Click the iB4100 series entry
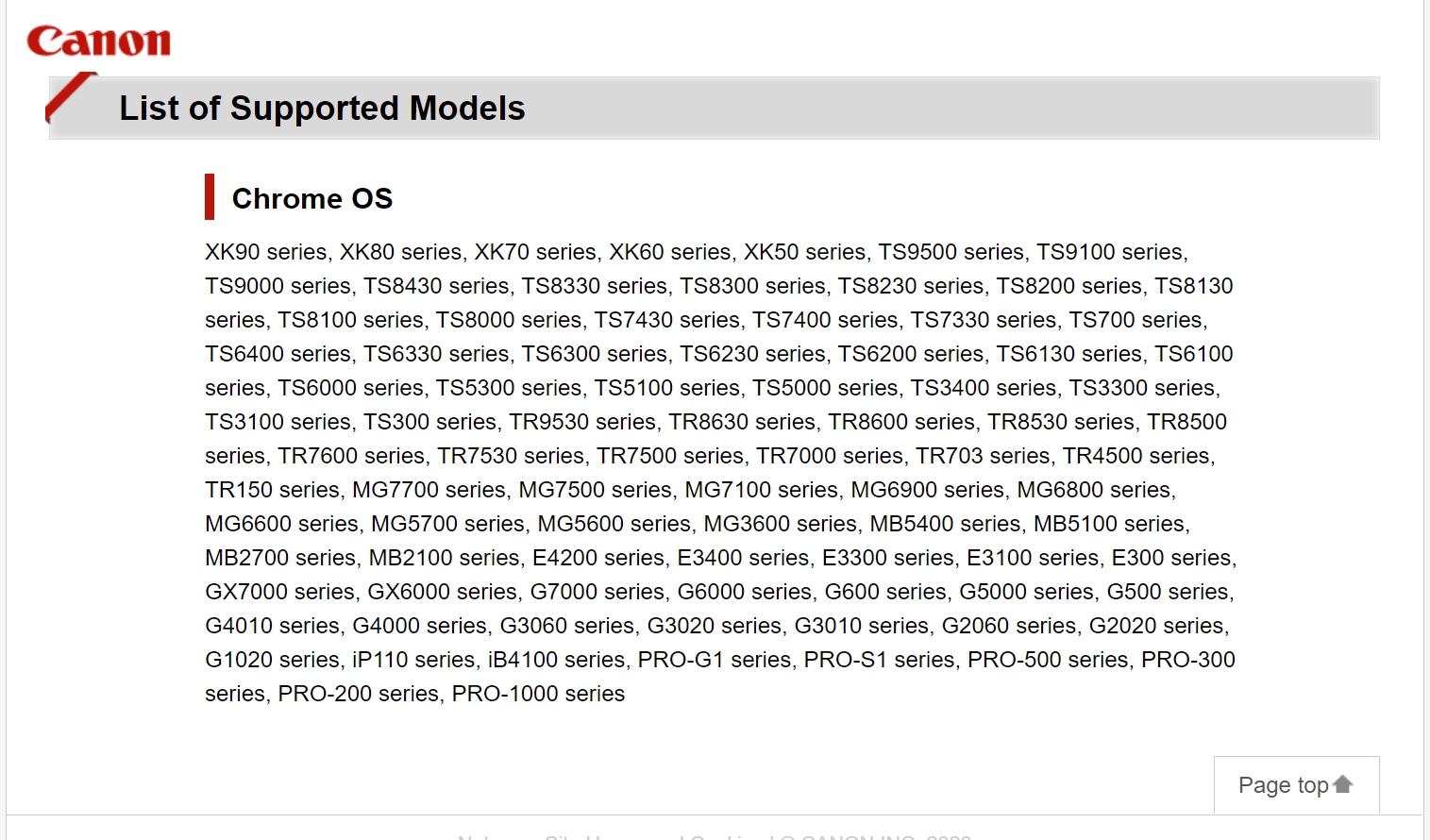1430x840 pixels. pos(556,660)
